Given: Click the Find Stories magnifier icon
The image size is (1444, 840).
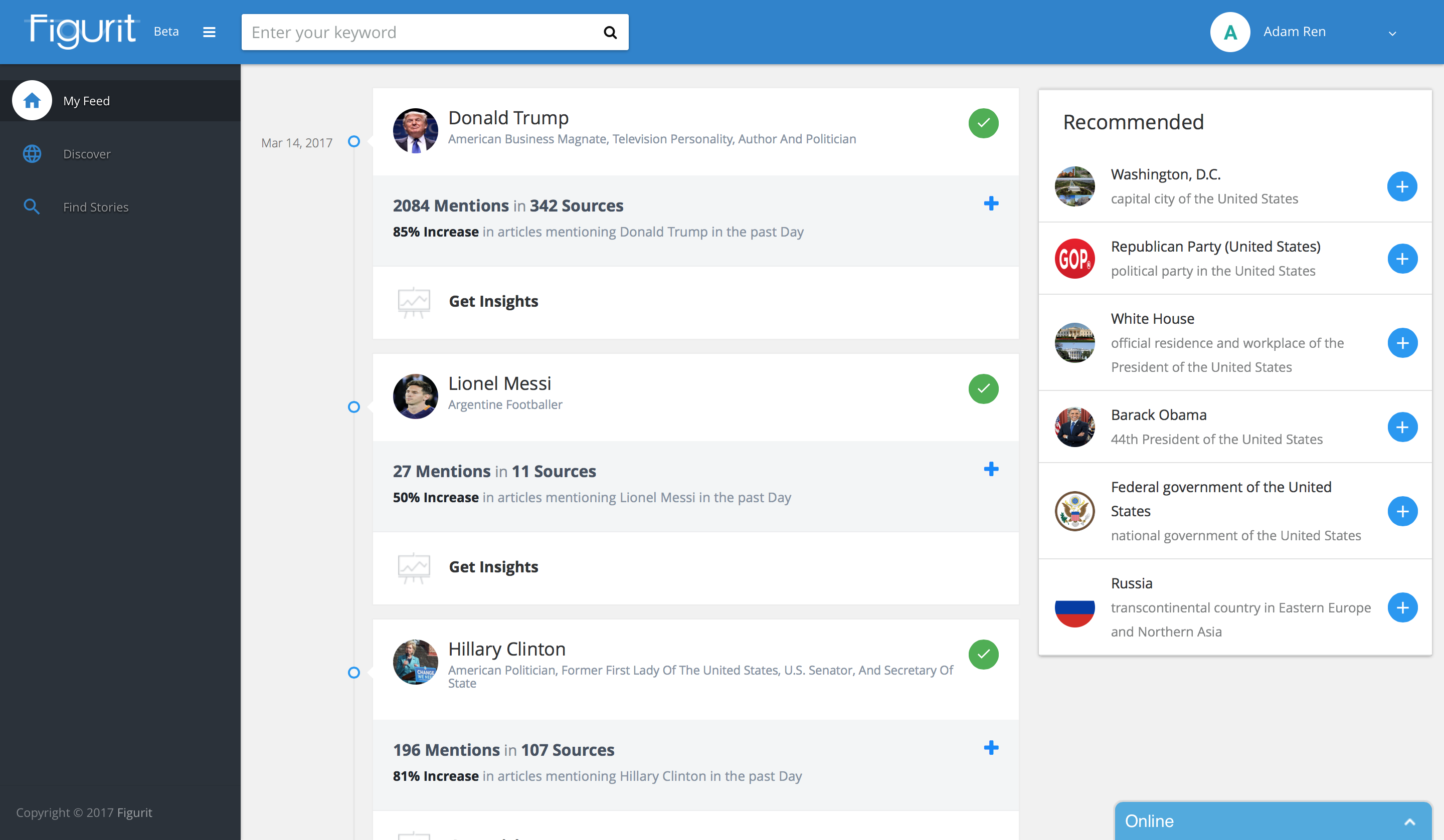Looking at the screenshot, I should pyautogui.click(x=32, y=207).
